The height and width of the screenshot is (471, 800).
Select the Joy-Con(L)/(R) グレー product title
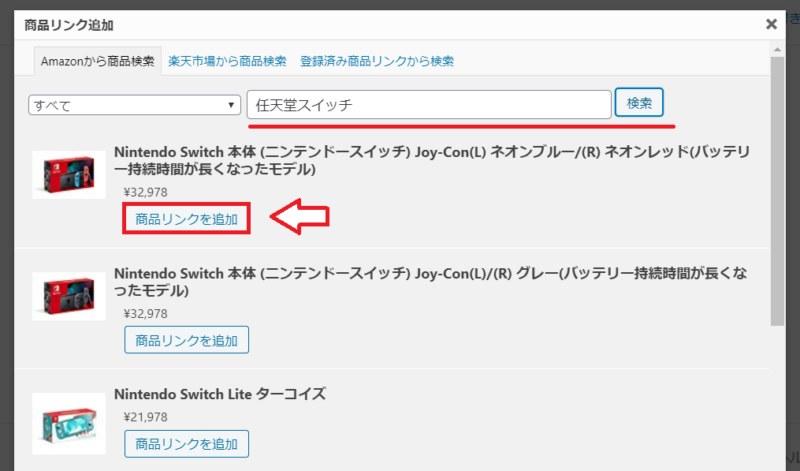(x=430, y=282)
